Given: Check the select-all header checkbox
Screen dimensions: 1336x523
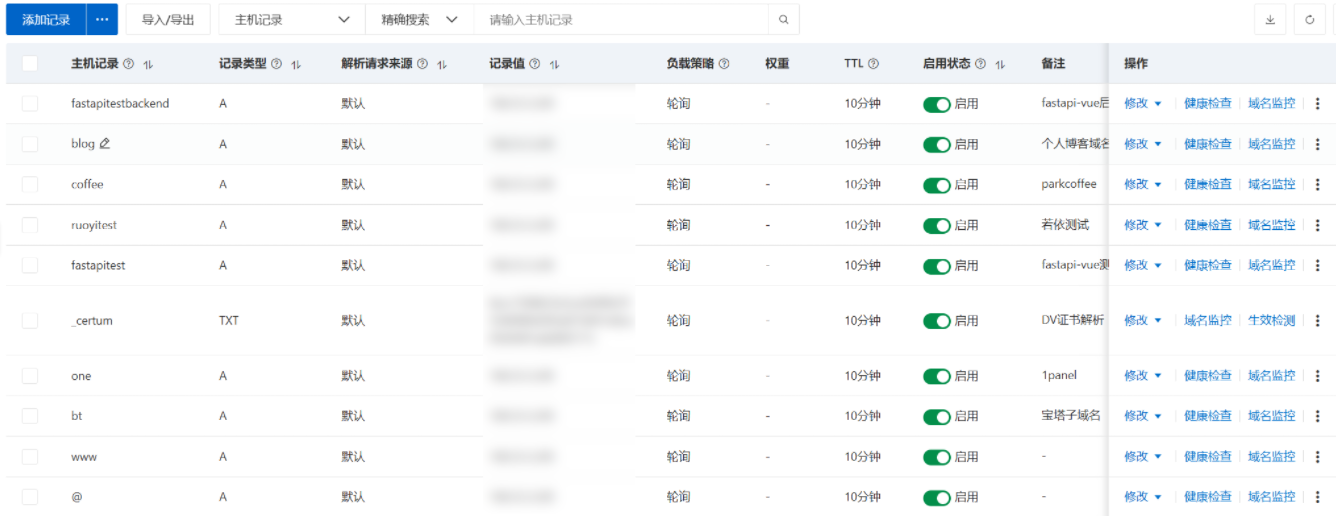Looking at the screenshot, I should click(30, 64).
